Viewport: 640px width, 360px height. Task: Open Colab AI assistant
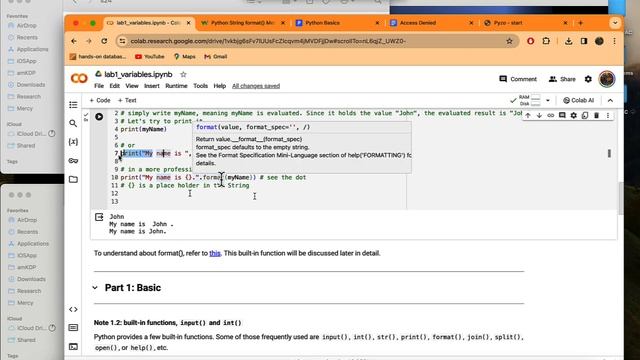[578, 100]
